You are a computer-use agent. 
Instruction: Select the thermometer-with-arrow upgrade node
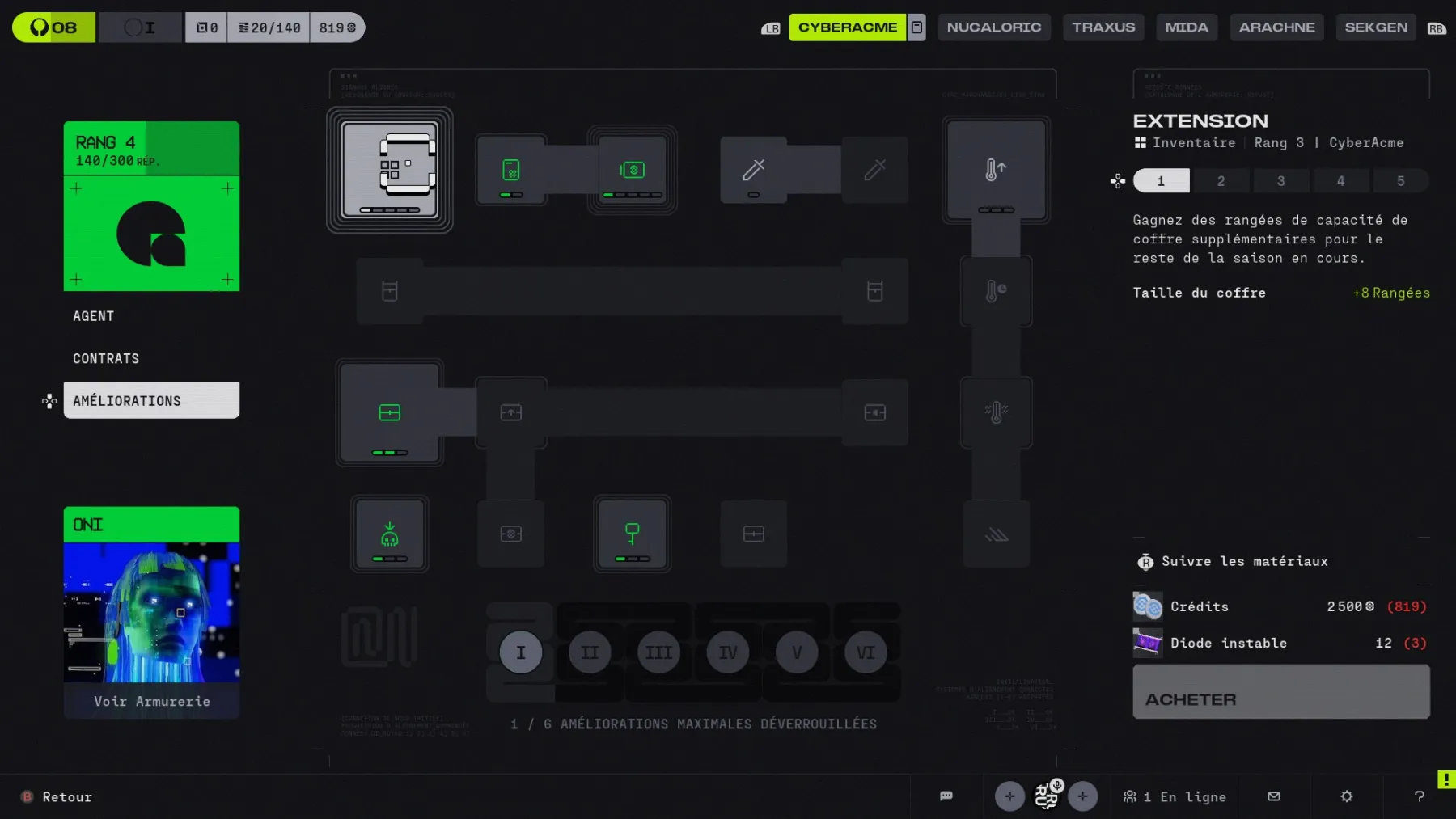[996, 170]
